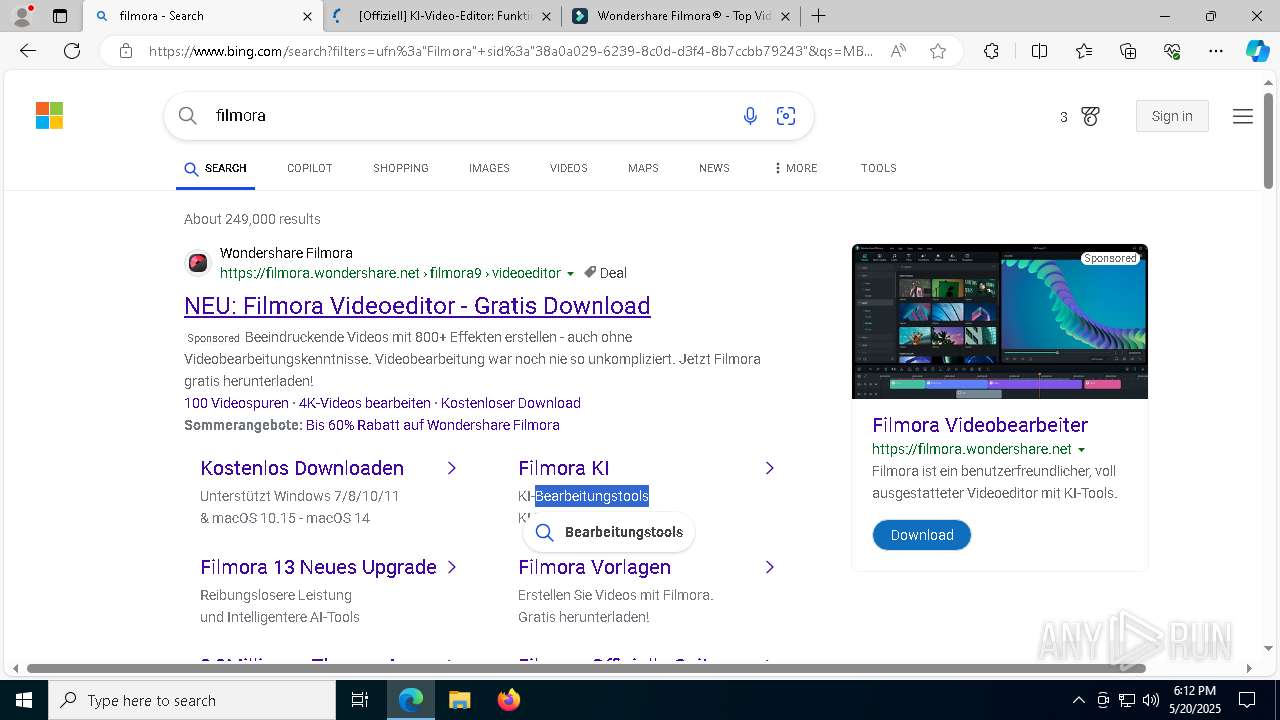Screen dimensions: 1280x720
Task: Click chevron beside Filmora Vorlagen
Action: [x=769, y=567]
